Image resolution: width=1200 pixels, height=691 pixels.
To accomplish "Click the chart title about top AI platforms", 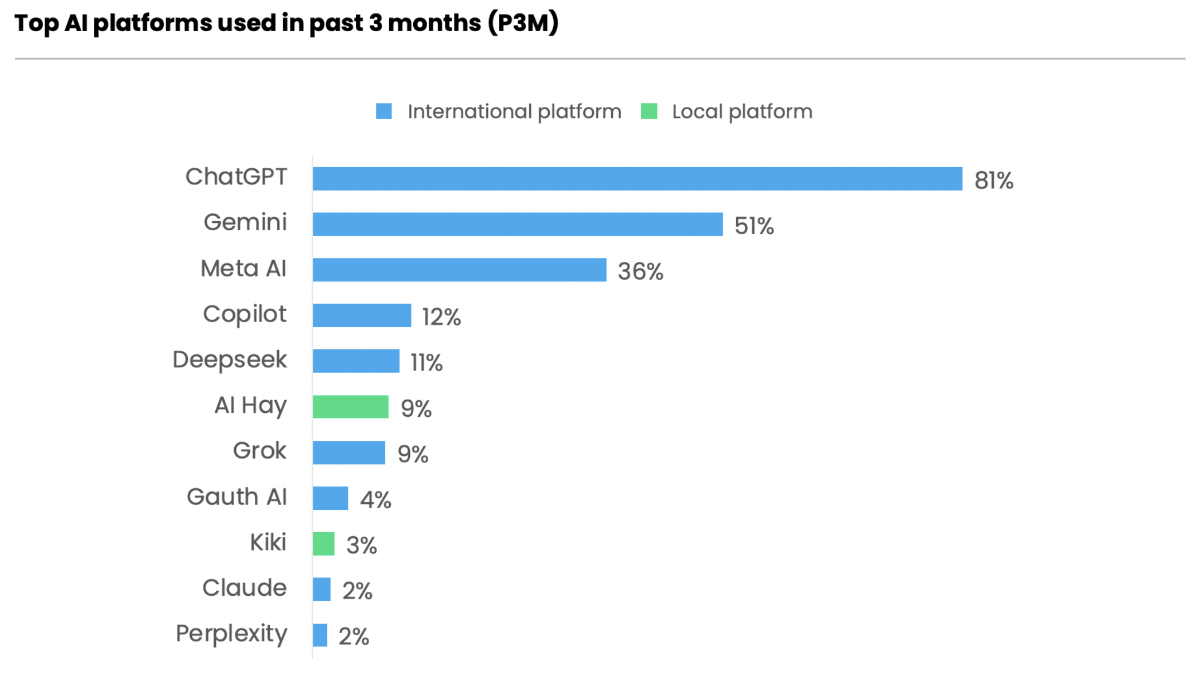I will (286, 24).
